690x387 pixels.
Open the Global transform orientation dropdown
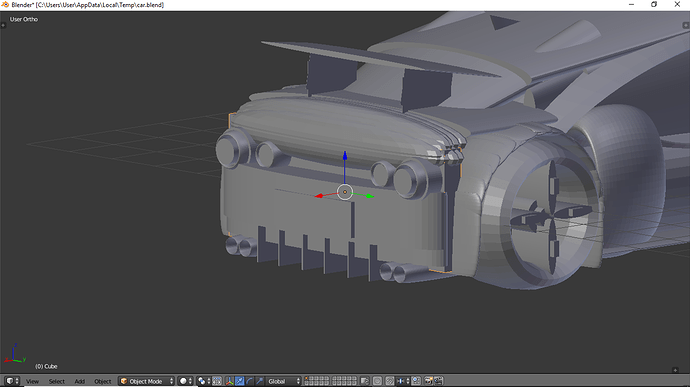click(x=284, y=381)
